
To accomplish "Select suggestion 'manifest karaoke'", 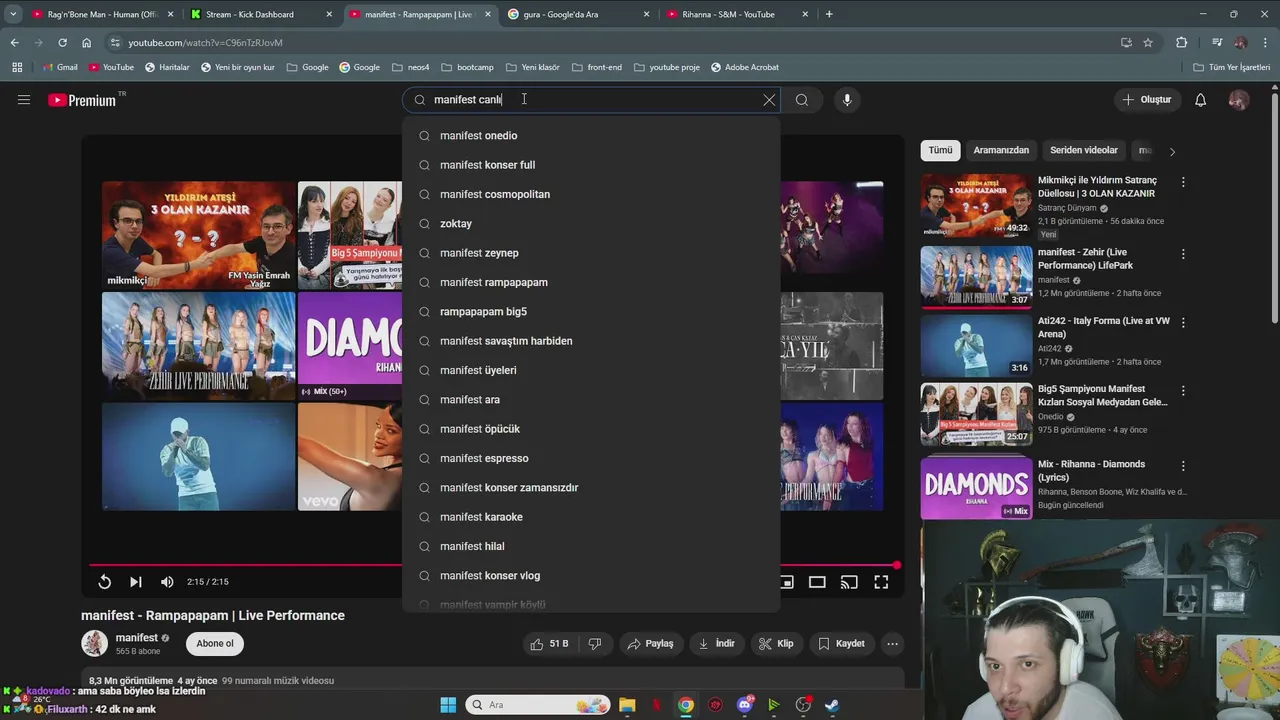I will click(591, 517).
